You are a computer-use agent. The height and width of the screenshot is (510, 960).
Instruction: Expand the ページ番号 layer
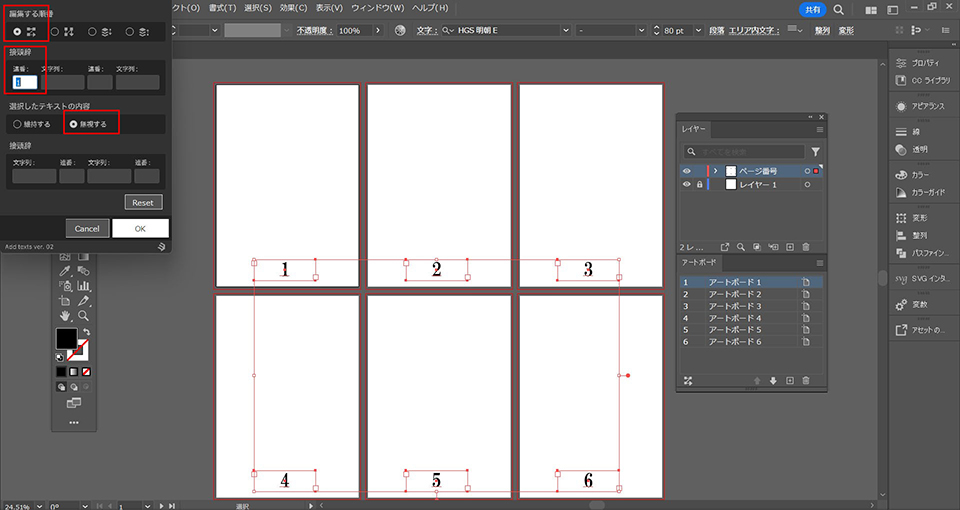click(x=715, y=171)
